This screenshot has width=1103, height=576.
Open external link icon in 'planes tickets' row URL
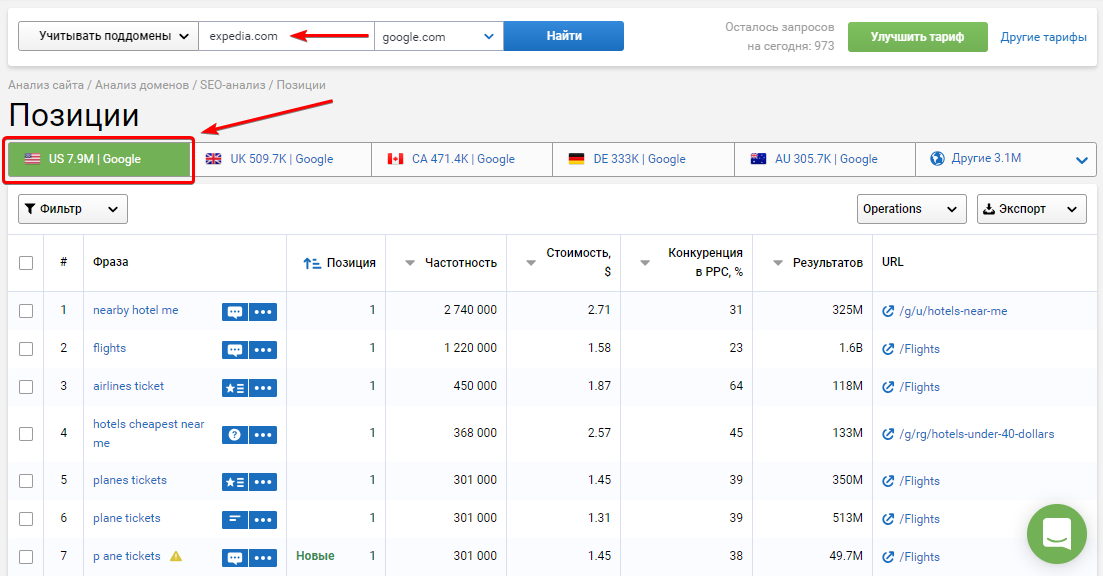click(x=888, y=481)
